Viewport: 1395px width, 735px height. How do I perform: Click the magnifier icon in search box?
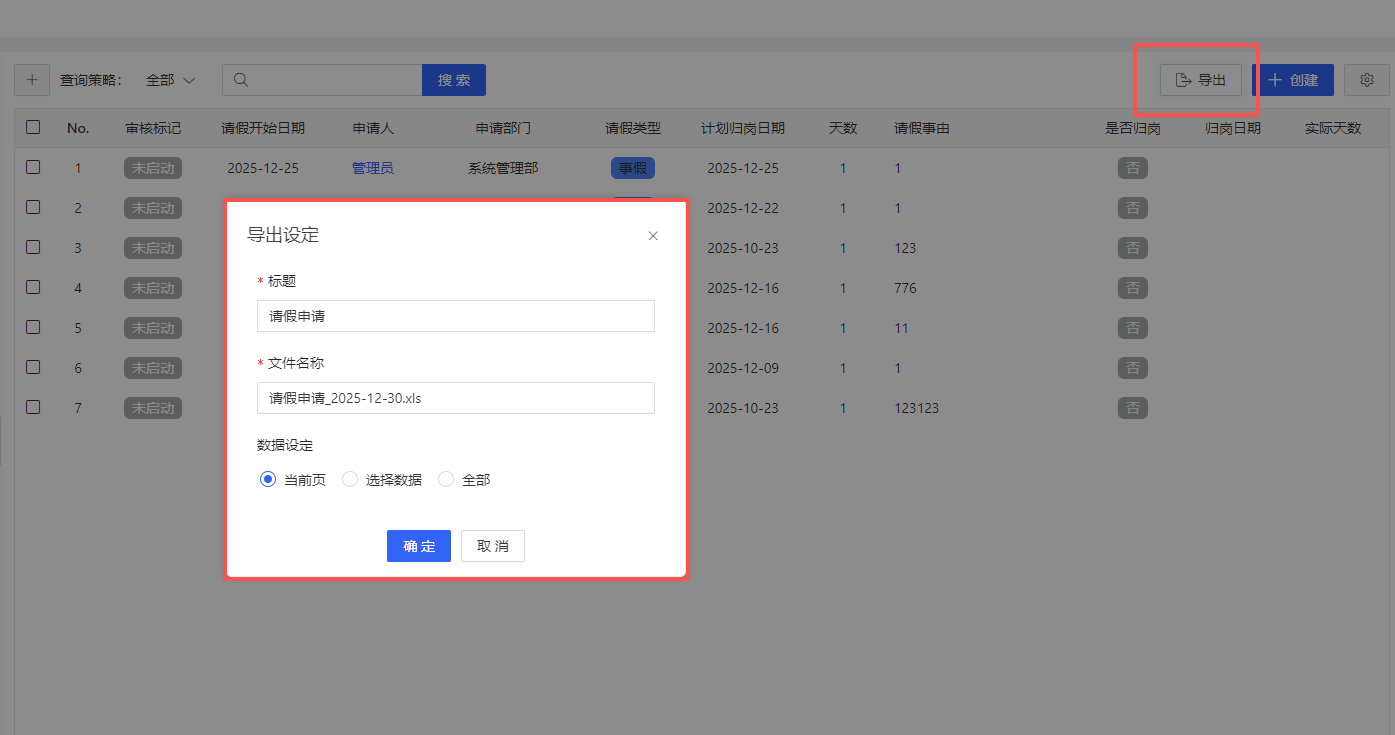(x=241, y=80)
